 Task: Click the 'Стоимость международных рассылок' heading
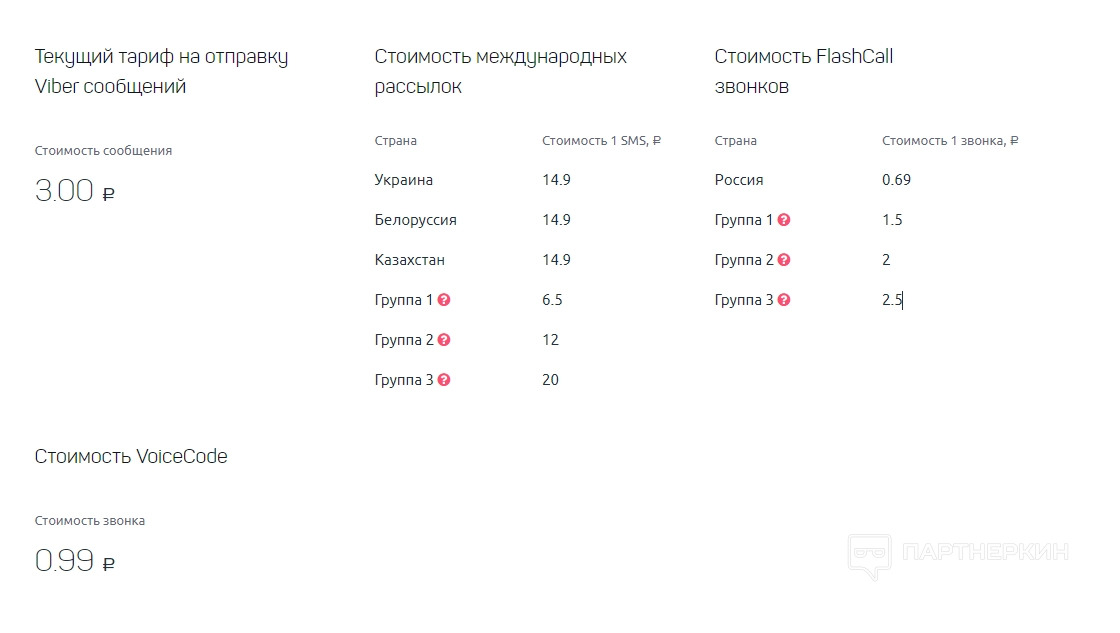click(x=500, y=71)
